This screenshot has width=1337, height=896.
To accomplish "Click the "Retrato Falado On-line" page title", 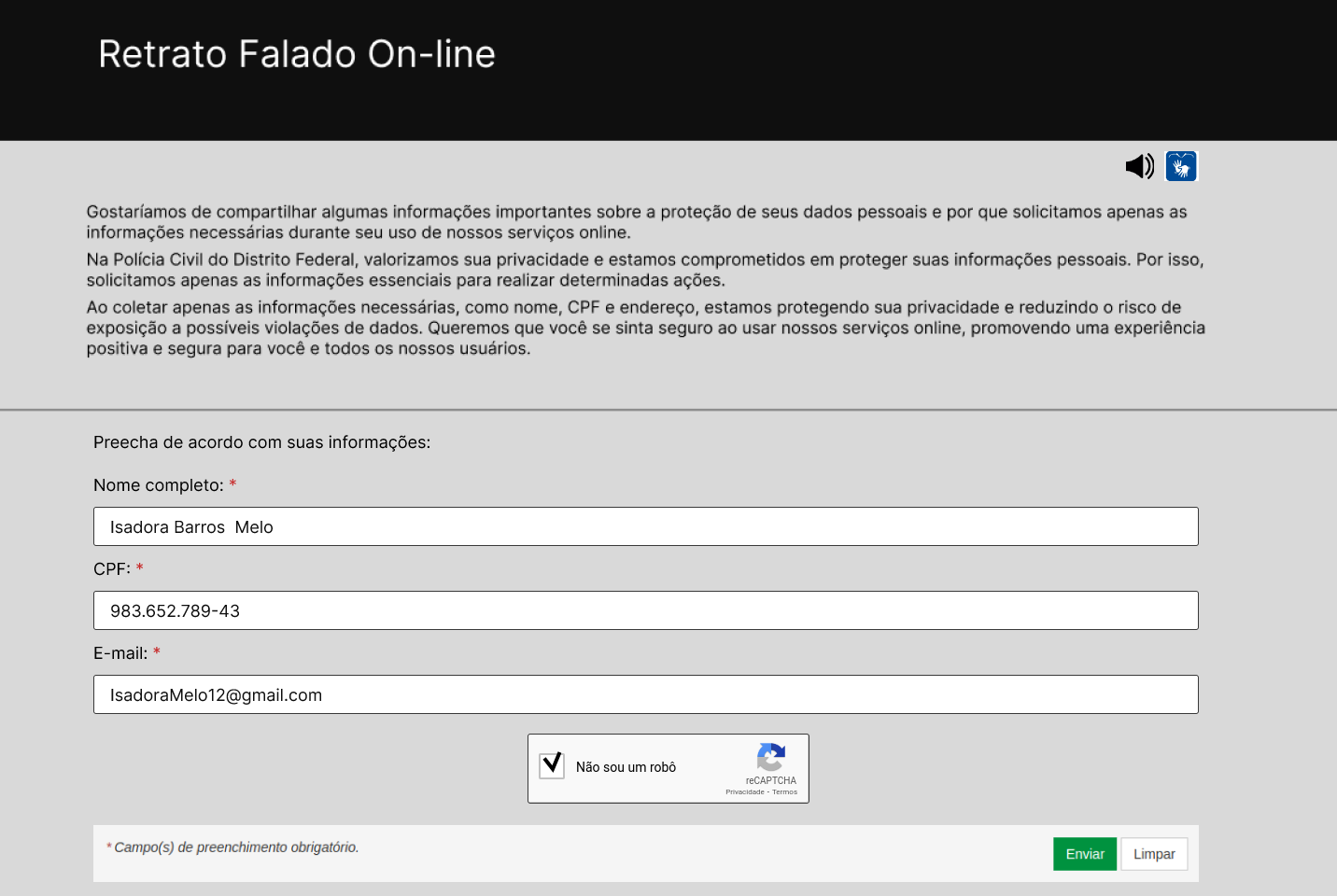I will [297, 54].
